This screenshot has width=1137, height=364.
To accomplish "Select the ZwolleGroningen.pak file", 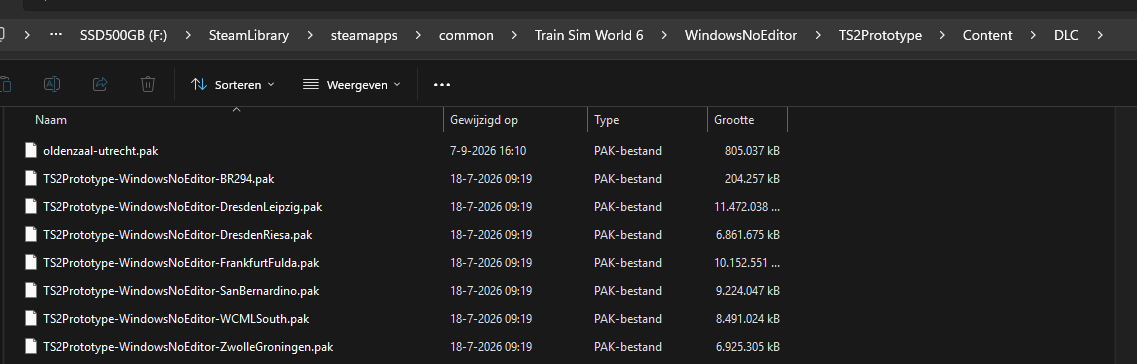I will pos(189,347).
